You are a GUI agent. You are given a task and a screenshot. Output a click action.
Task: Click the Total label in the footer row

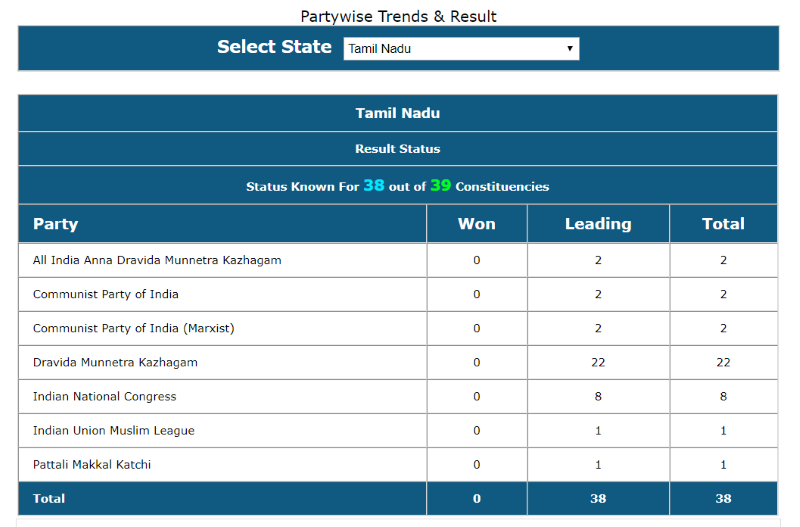click(49, 498)
